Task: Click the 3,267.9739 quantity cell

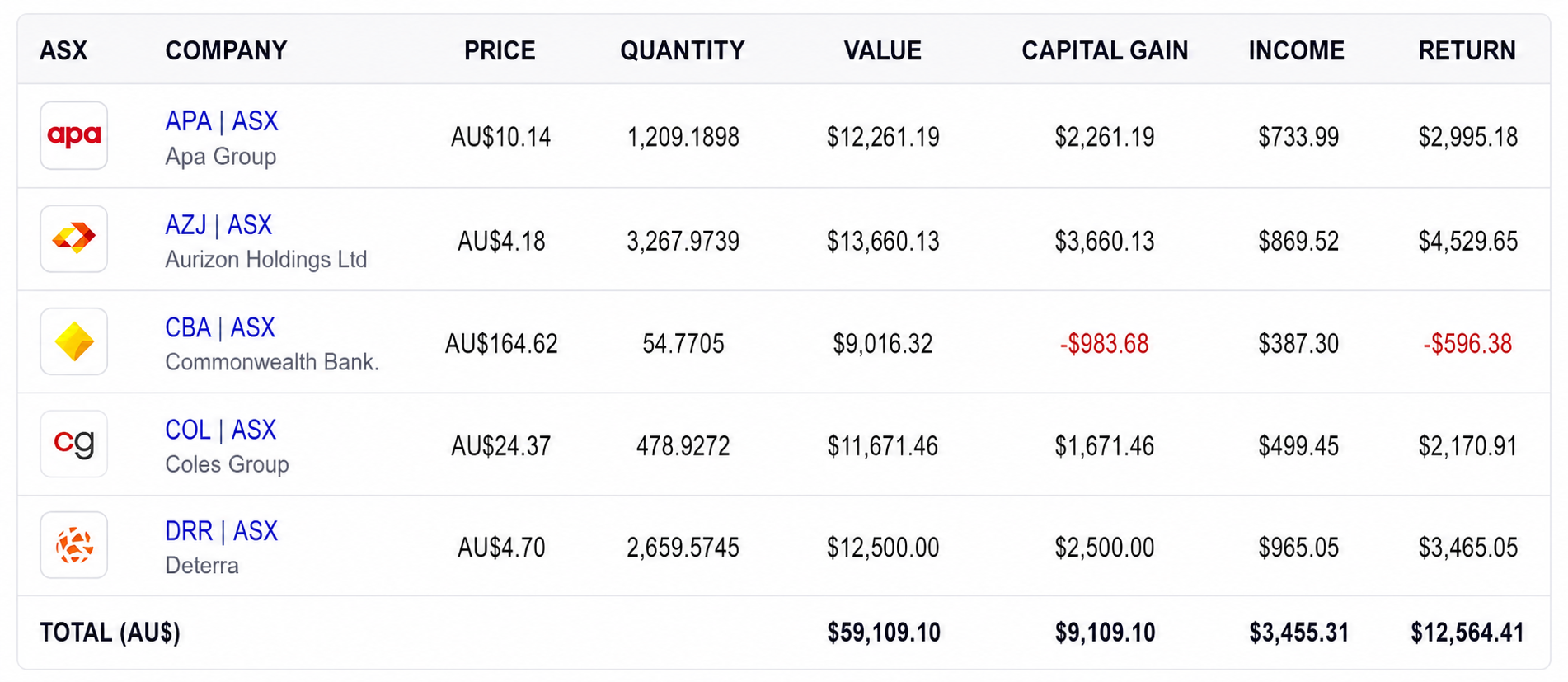Action: 683,242
